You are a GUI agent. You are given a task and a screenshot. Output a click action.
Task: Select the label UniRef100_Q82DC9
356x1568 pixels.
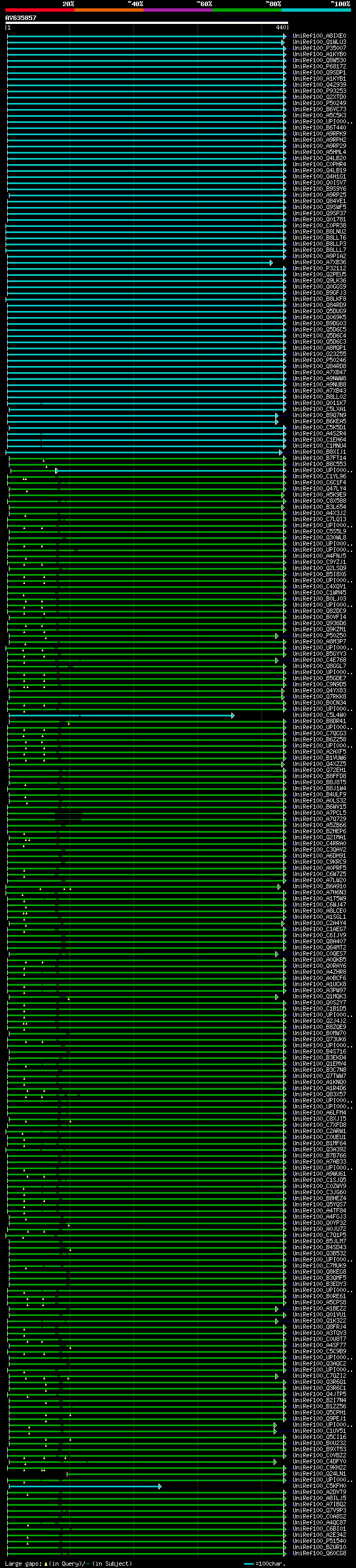[319, 611]
